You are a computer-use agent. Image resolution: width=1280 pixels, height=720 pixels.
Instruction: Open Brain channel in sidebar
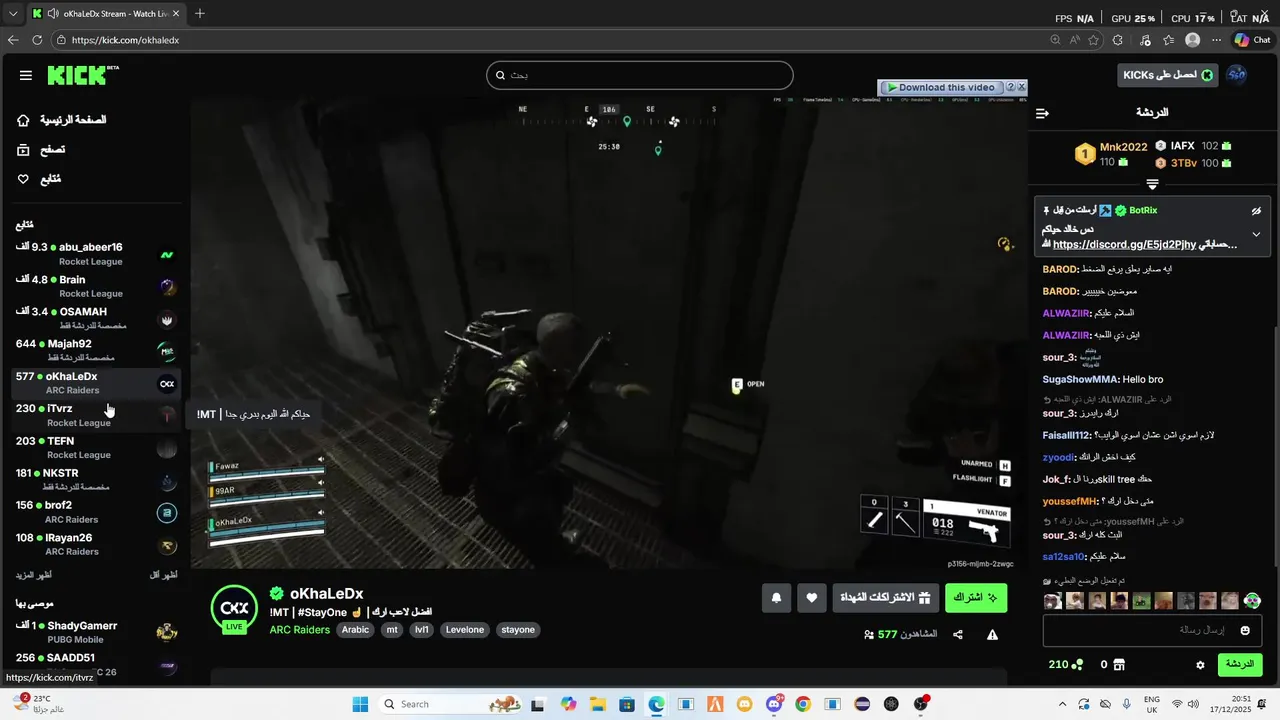click(x=96, y=286)
